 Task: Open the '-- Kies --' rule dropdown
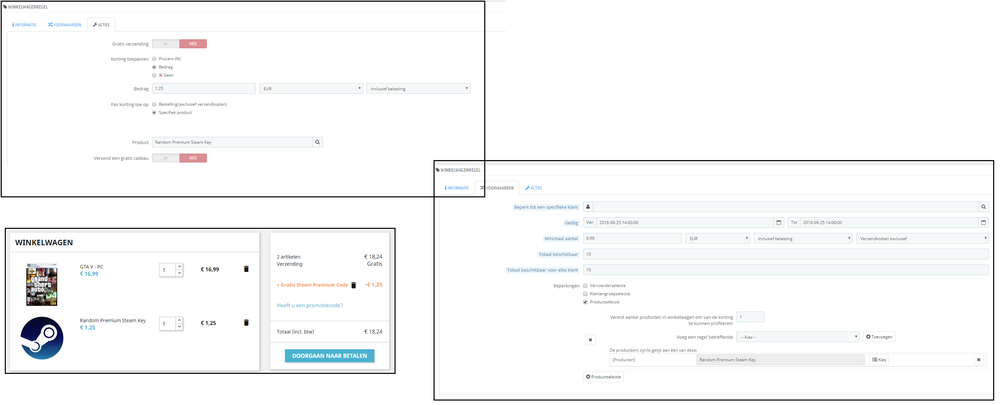pos(798,336)
